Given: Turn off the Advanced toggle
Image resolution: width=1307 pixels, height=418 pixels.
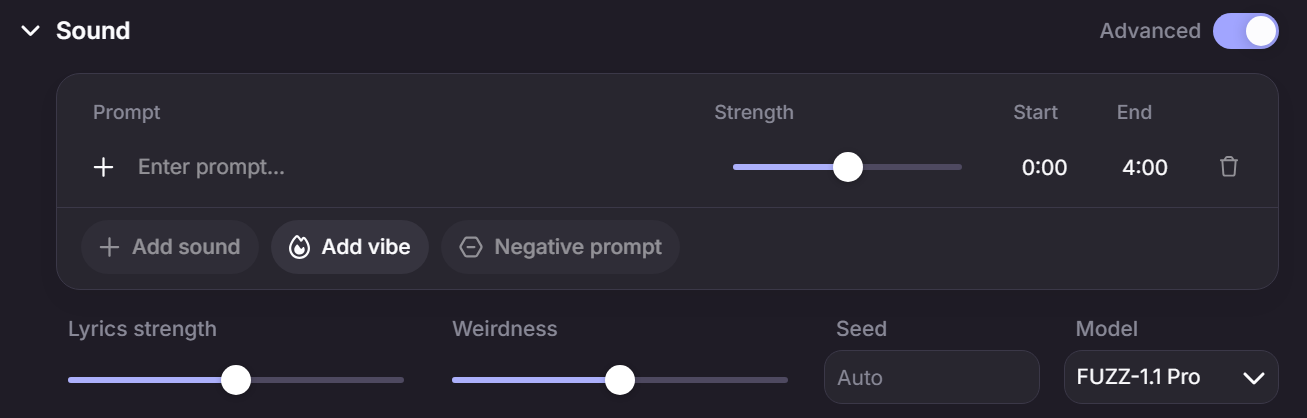Looking at the screenshot, I should pyautogui.click(x=1246, y=31).
